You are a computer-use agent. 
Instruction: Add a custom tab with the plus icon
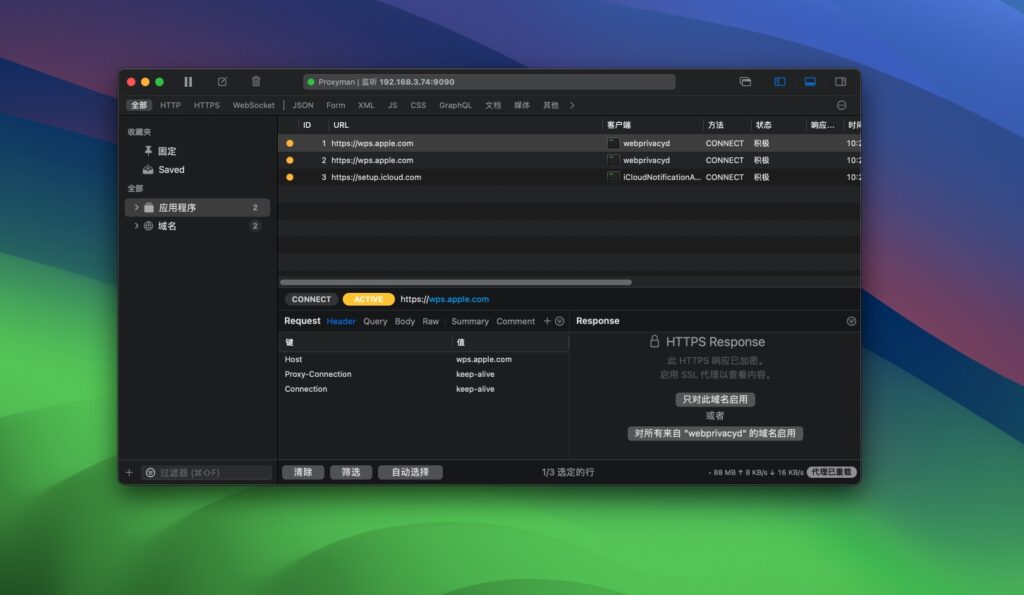[546, 321]
